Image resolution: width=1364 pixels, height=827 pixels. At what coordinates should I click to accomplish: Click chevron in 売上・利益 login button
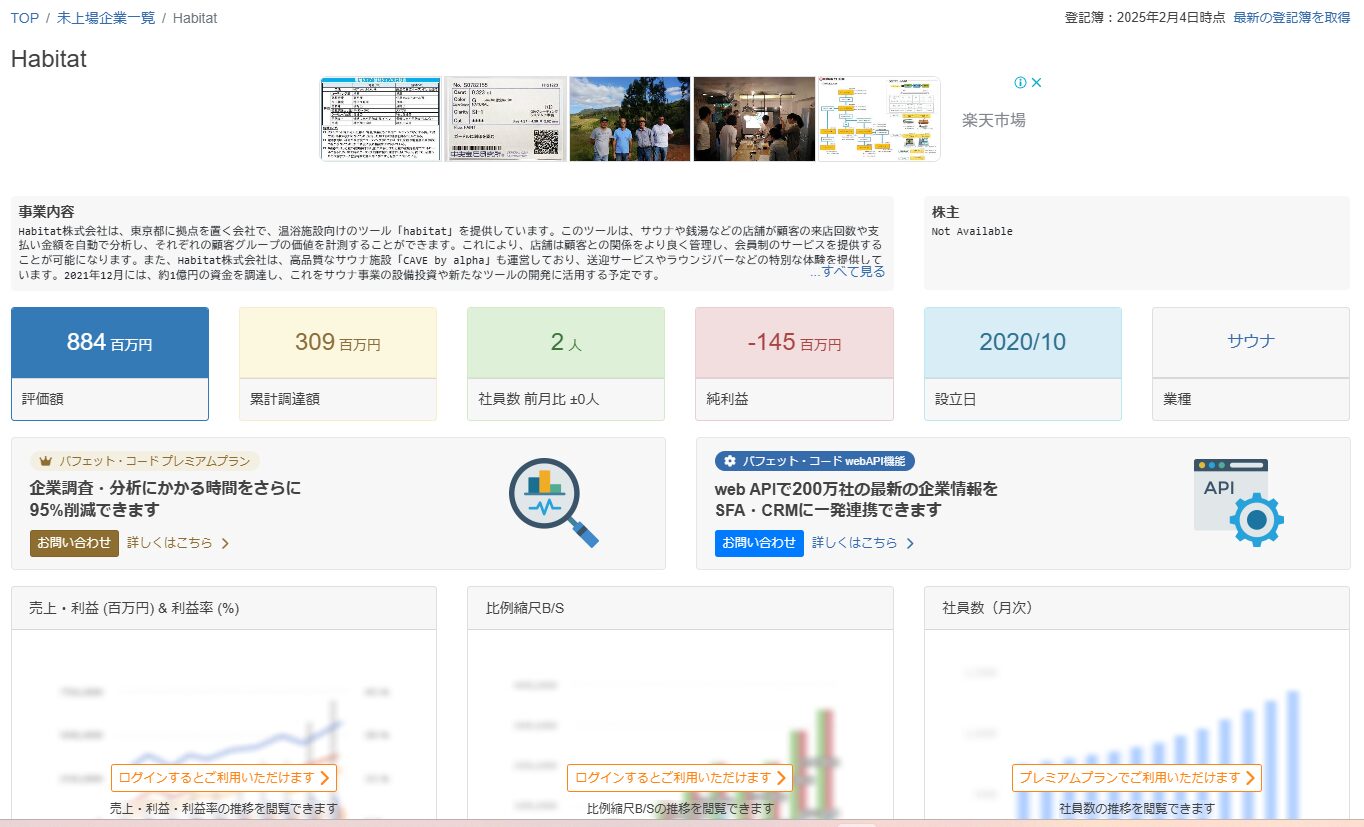325,778
